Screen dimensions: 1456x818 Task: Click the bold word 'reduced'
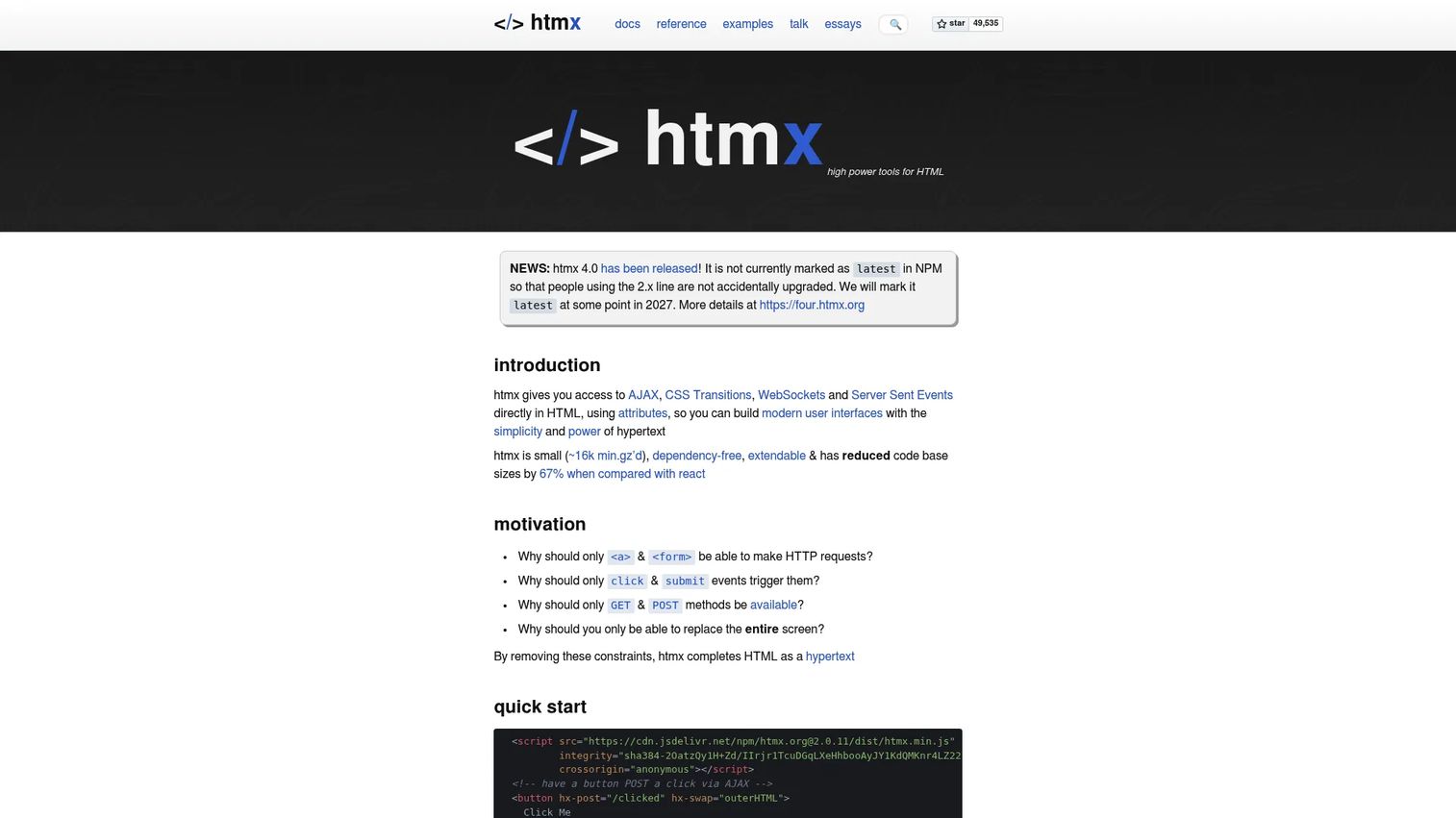[x=866, y=456]
